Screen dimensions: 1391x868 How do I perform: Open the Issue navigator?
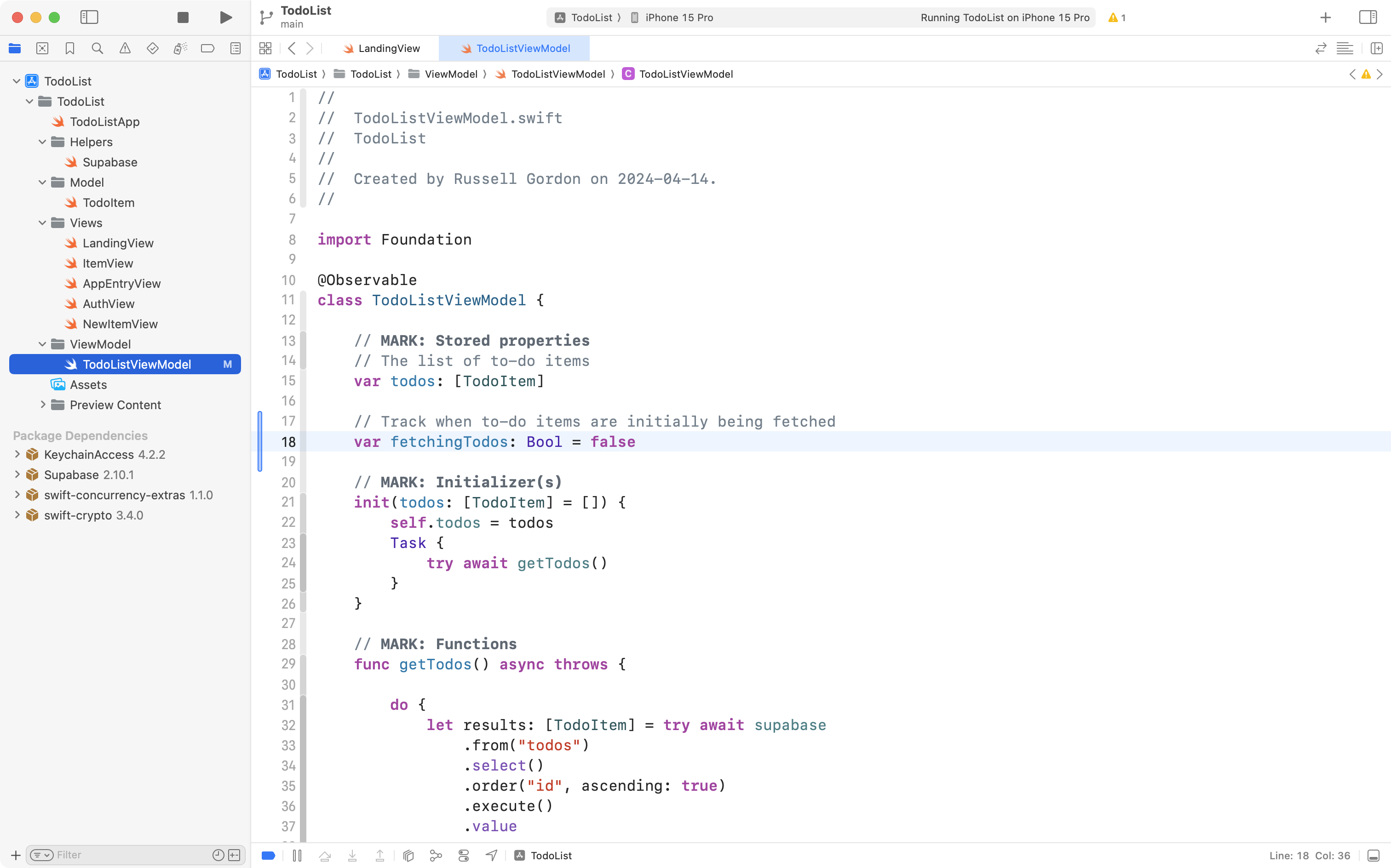tap(125, 48)
